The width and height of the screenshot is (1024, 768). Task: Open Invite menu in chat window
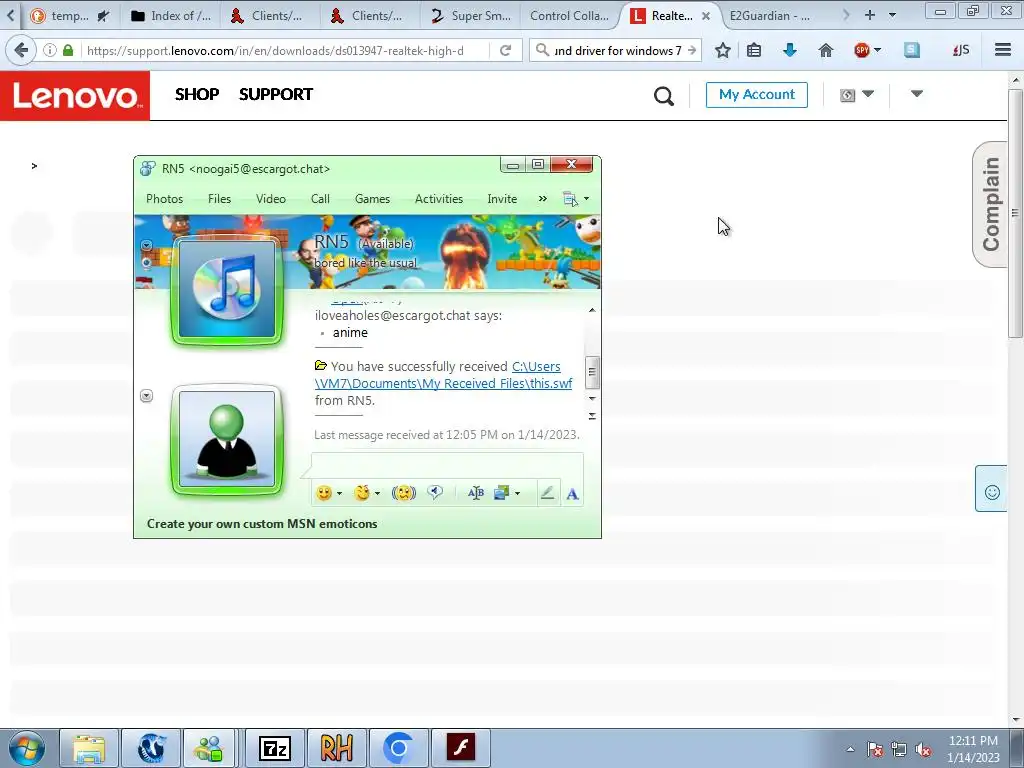coord(502,199)
